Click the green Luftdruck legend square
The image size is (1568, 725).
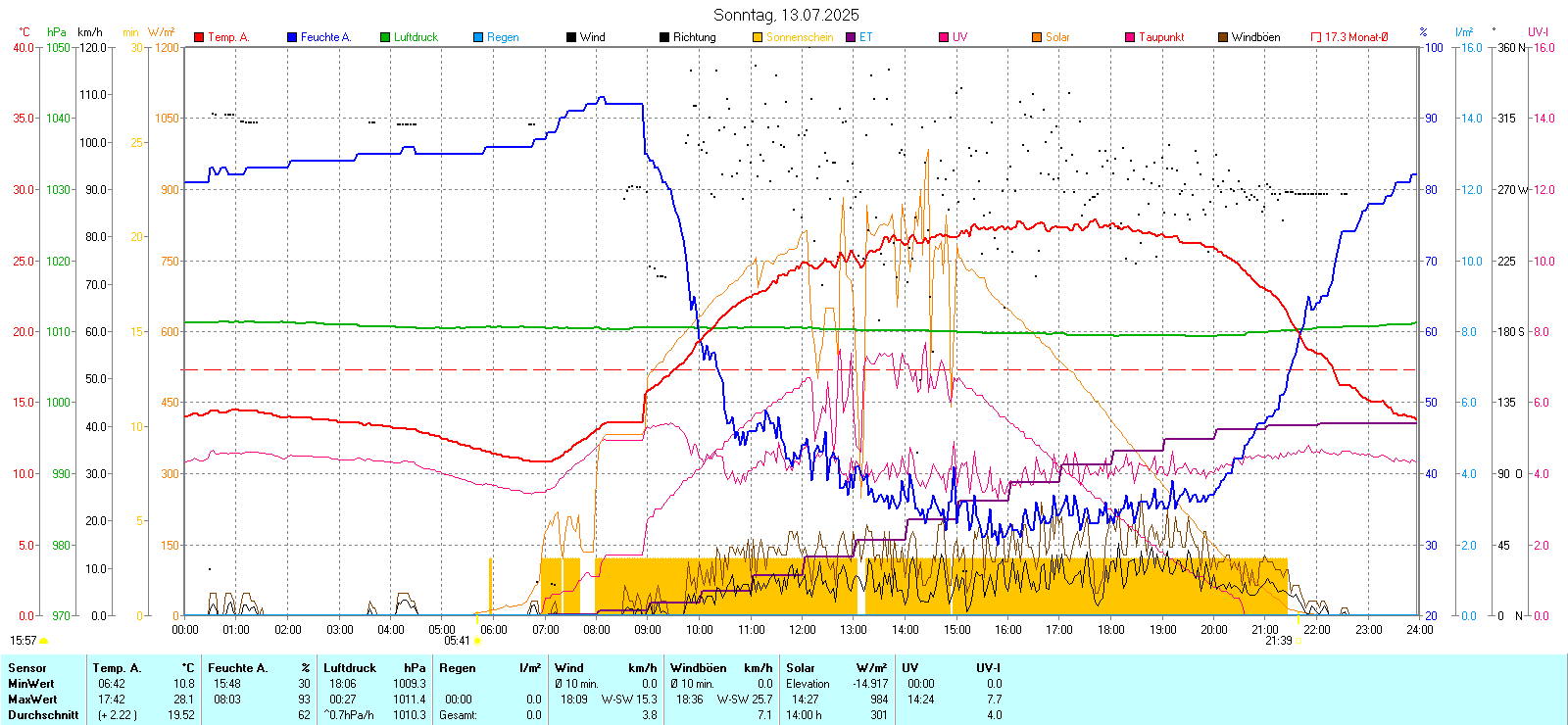(385, 37)
